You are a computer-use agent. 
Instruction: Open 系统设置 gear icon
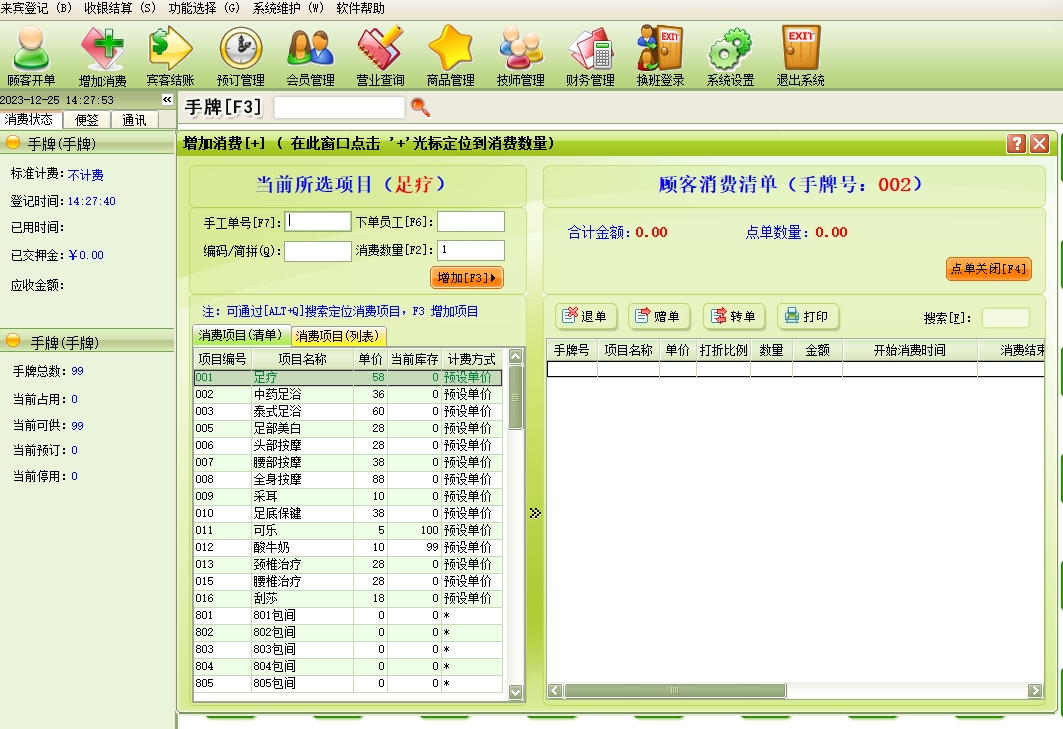pos(730,55)
